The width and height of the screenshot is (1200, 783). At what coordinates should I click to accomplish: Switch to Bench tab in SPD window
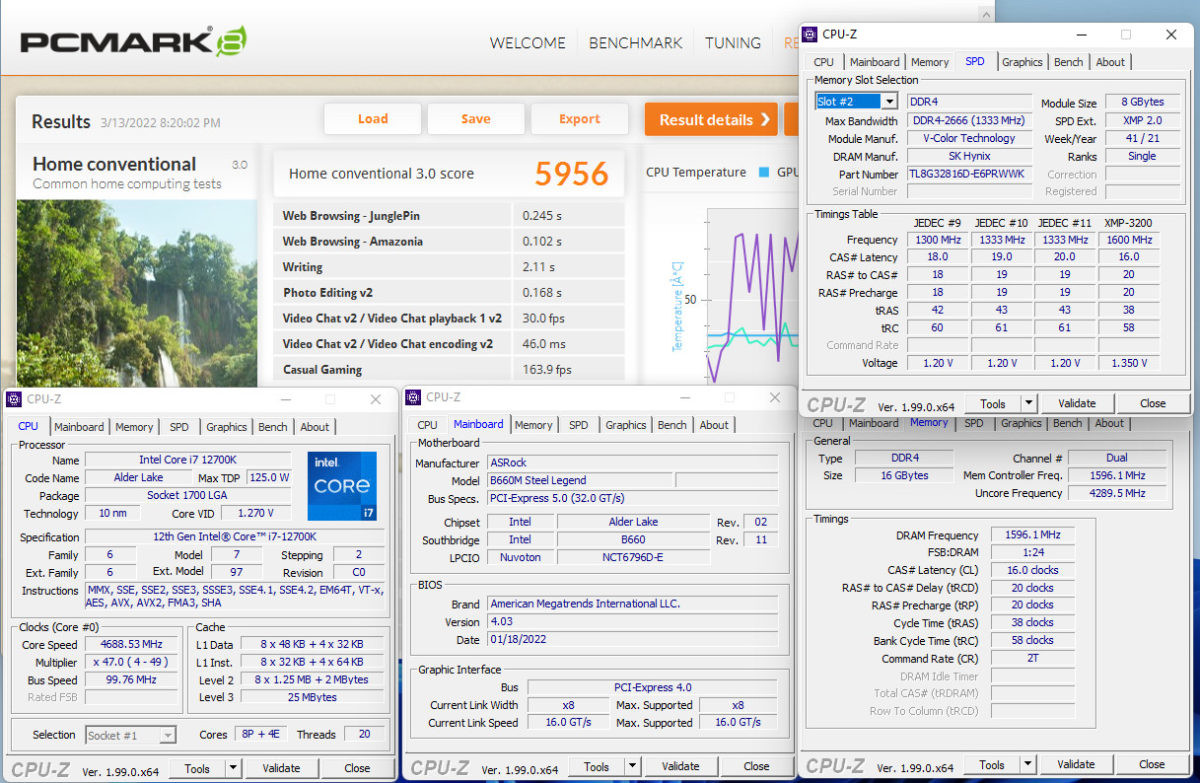[x=1068, y=62]
